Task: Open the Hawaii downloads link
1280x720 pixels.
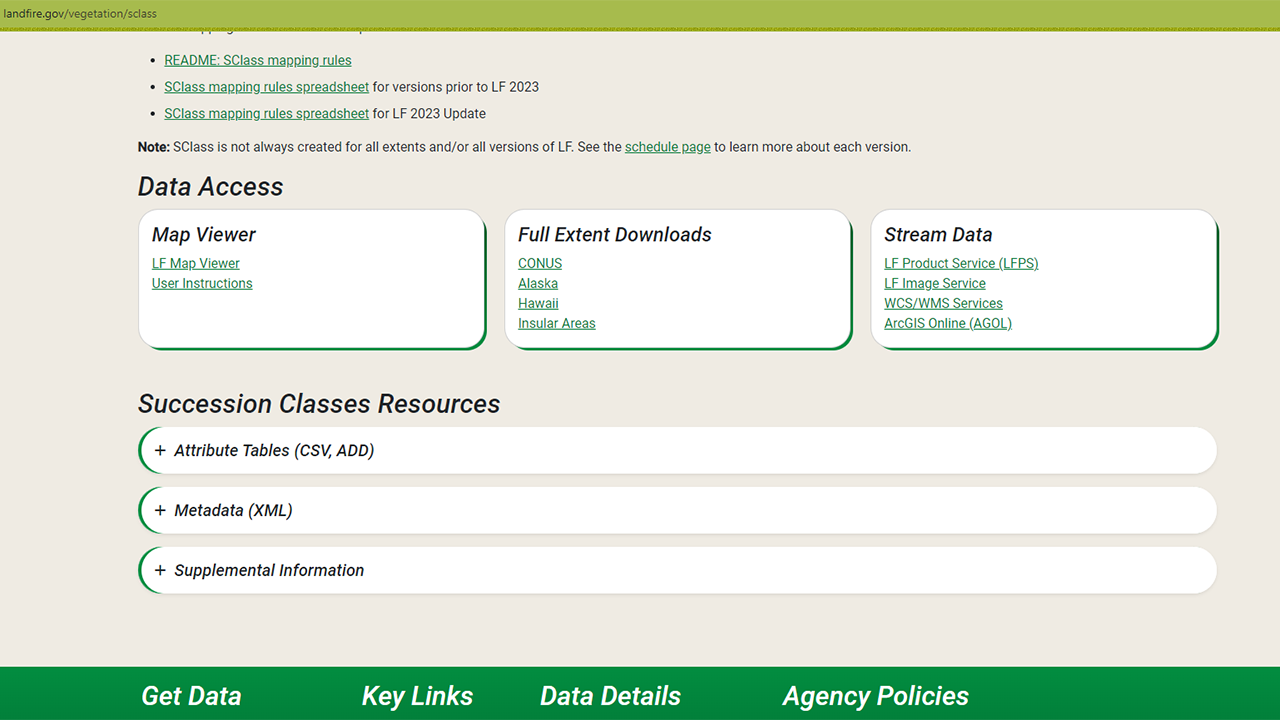Action: tap(538, 303)
